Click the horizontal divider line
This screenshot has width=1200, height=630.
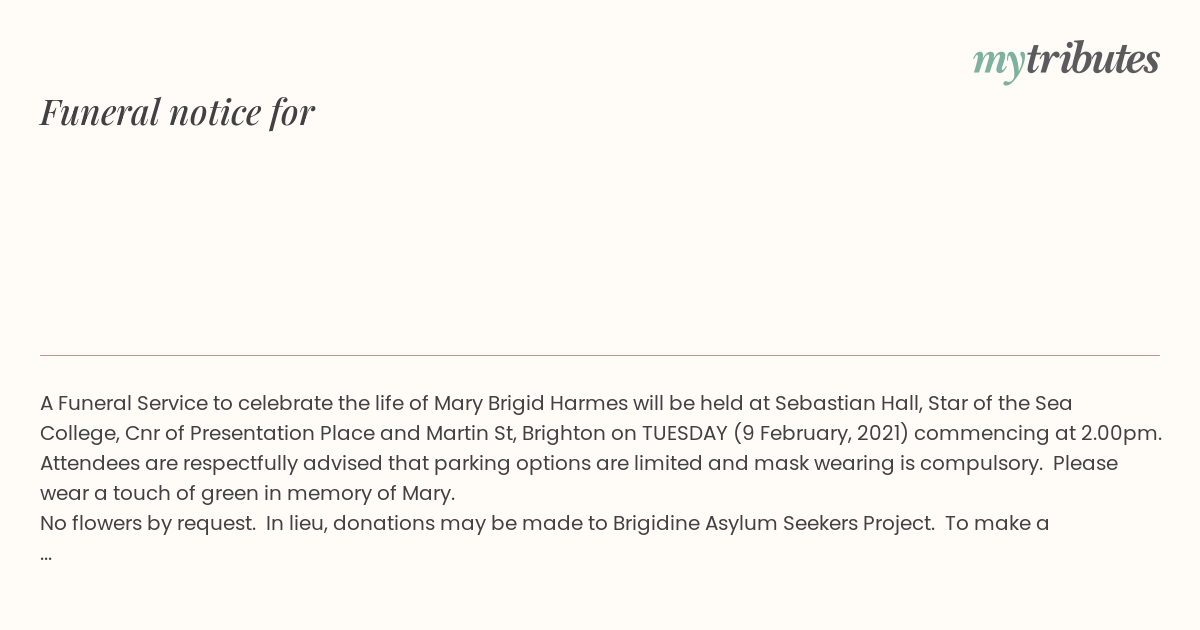pos(600,355)
